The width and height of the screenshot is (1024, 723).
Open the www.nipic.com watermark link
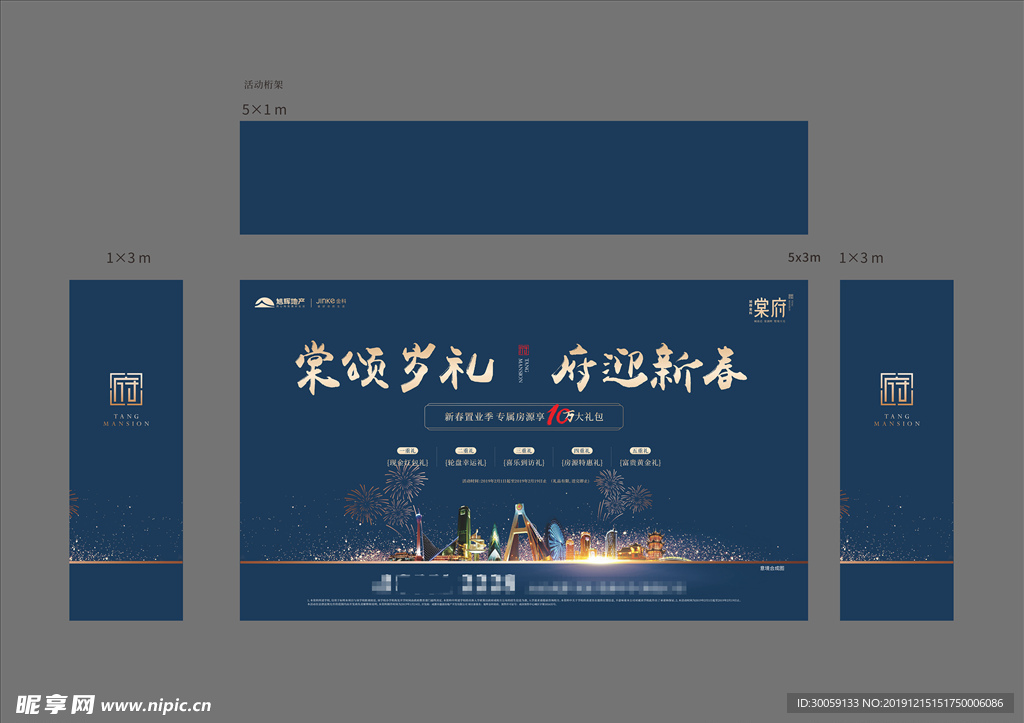[x=156, y=705]
